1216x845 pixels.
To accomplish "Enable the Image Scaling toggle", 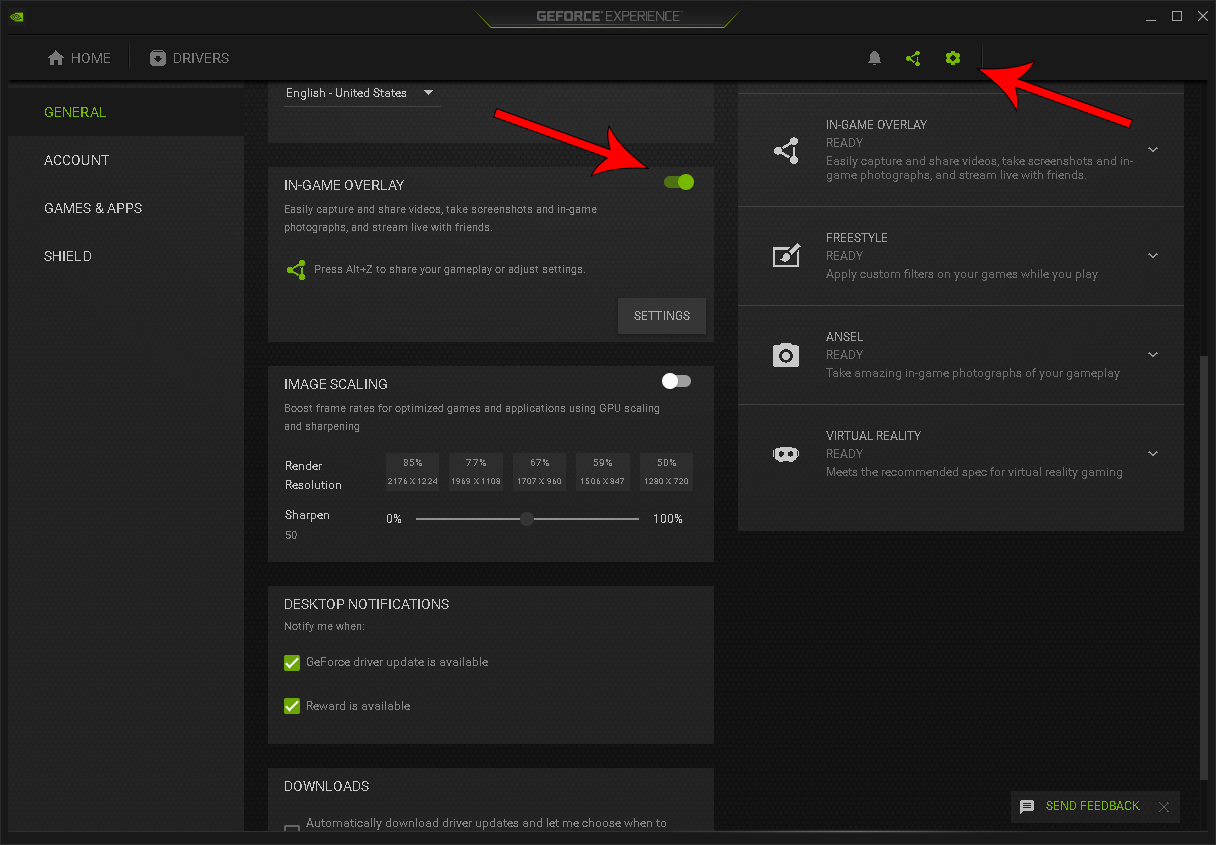I will pos(677,381).
